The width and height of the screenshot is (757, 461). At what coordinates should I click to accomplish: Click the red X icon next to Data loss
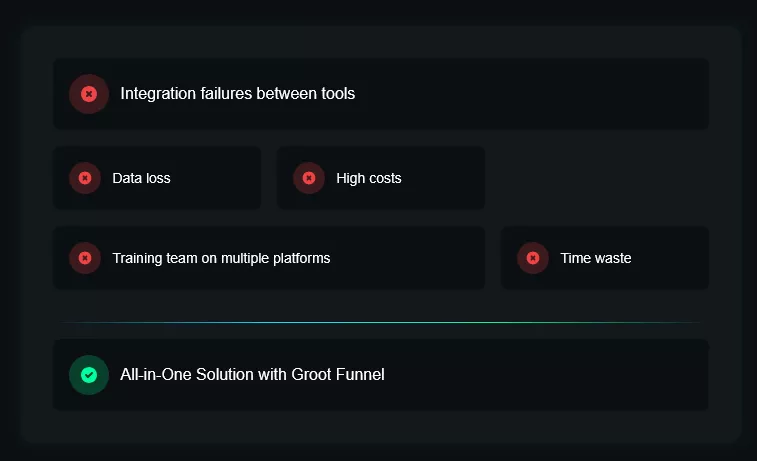click(x=85, y=178)
